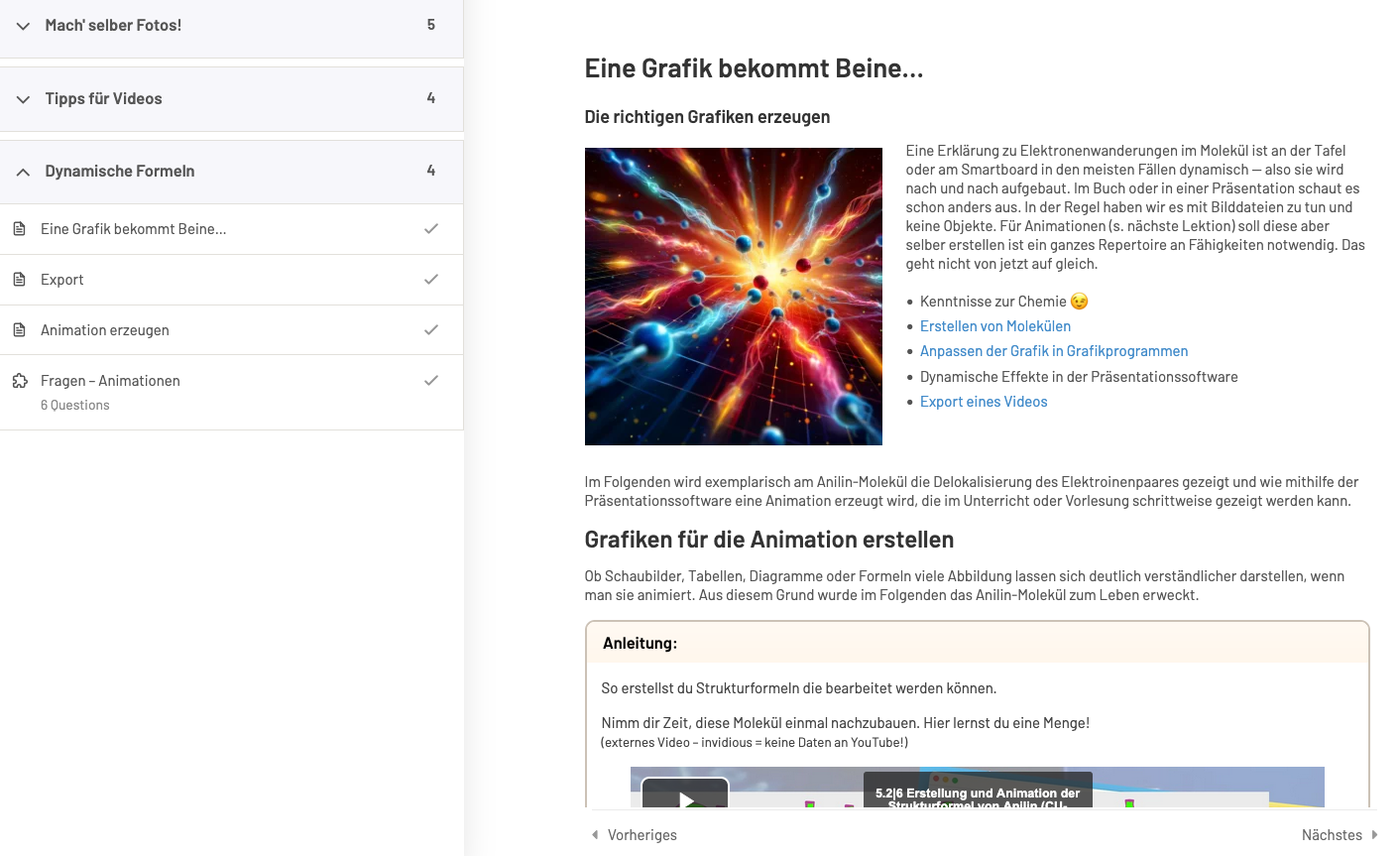Expand the Tipps für Videos section
The image size is (1400, 856).
(23, 99)
